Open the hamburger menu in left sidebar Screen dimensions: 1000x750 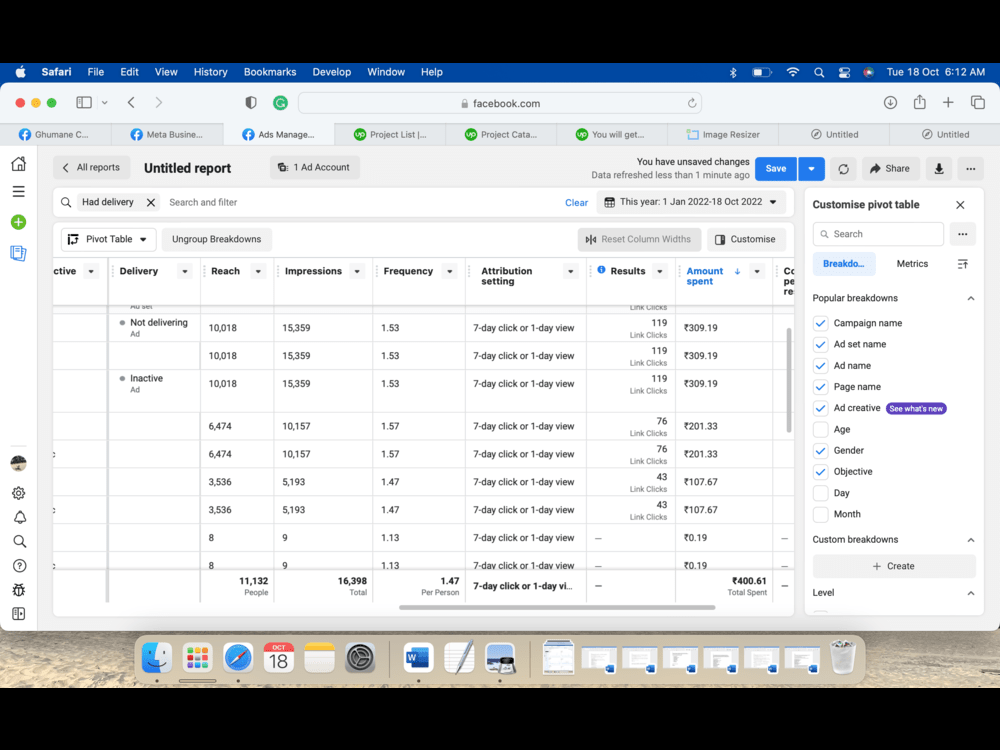click(18, 191)
